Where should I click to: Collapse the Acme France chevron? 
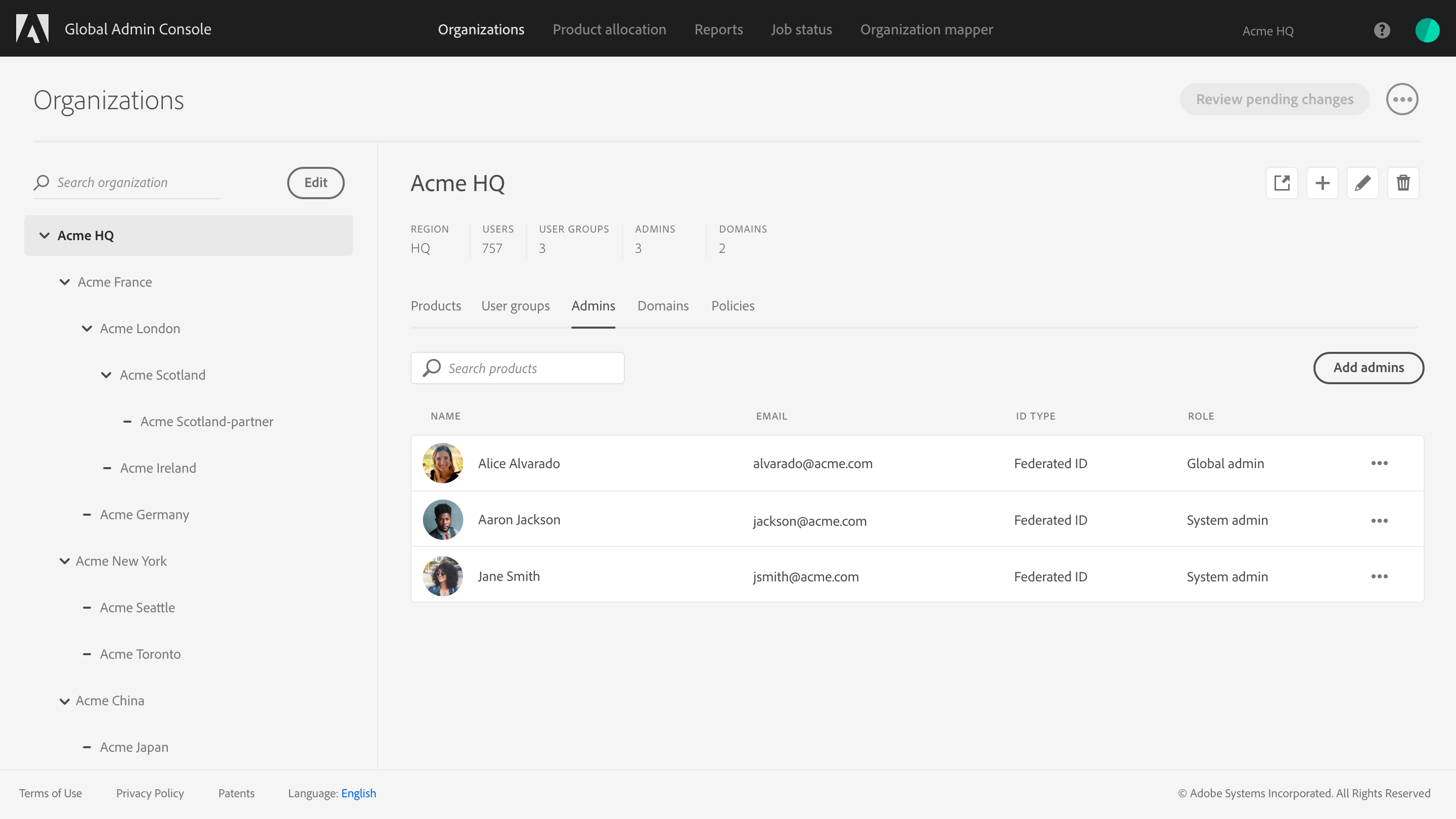click(x=64, y=282)
